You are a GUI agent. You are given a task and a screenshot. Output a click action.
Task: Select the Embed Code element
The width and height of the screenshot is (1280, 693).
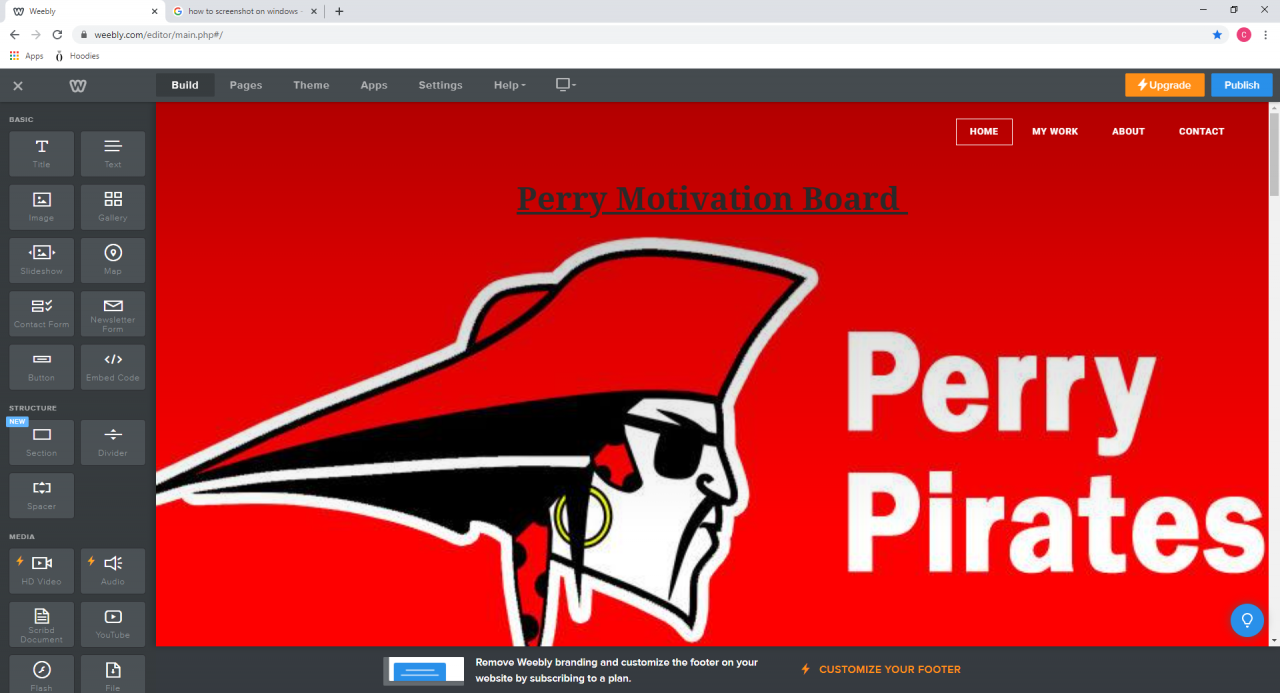click(x=113, y=367)
